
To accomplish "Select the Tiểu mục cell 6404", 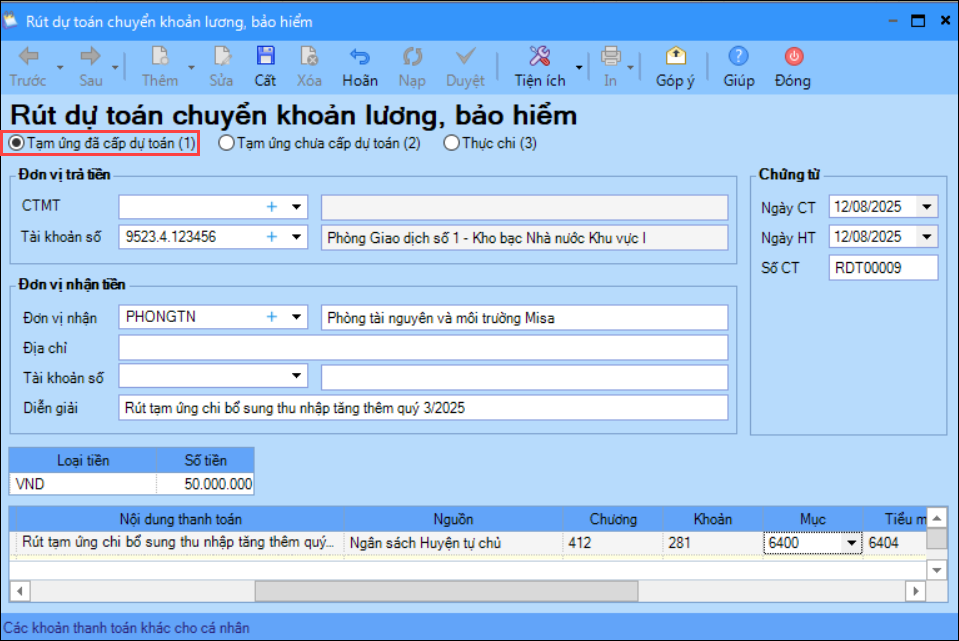I will coord(895,543).
